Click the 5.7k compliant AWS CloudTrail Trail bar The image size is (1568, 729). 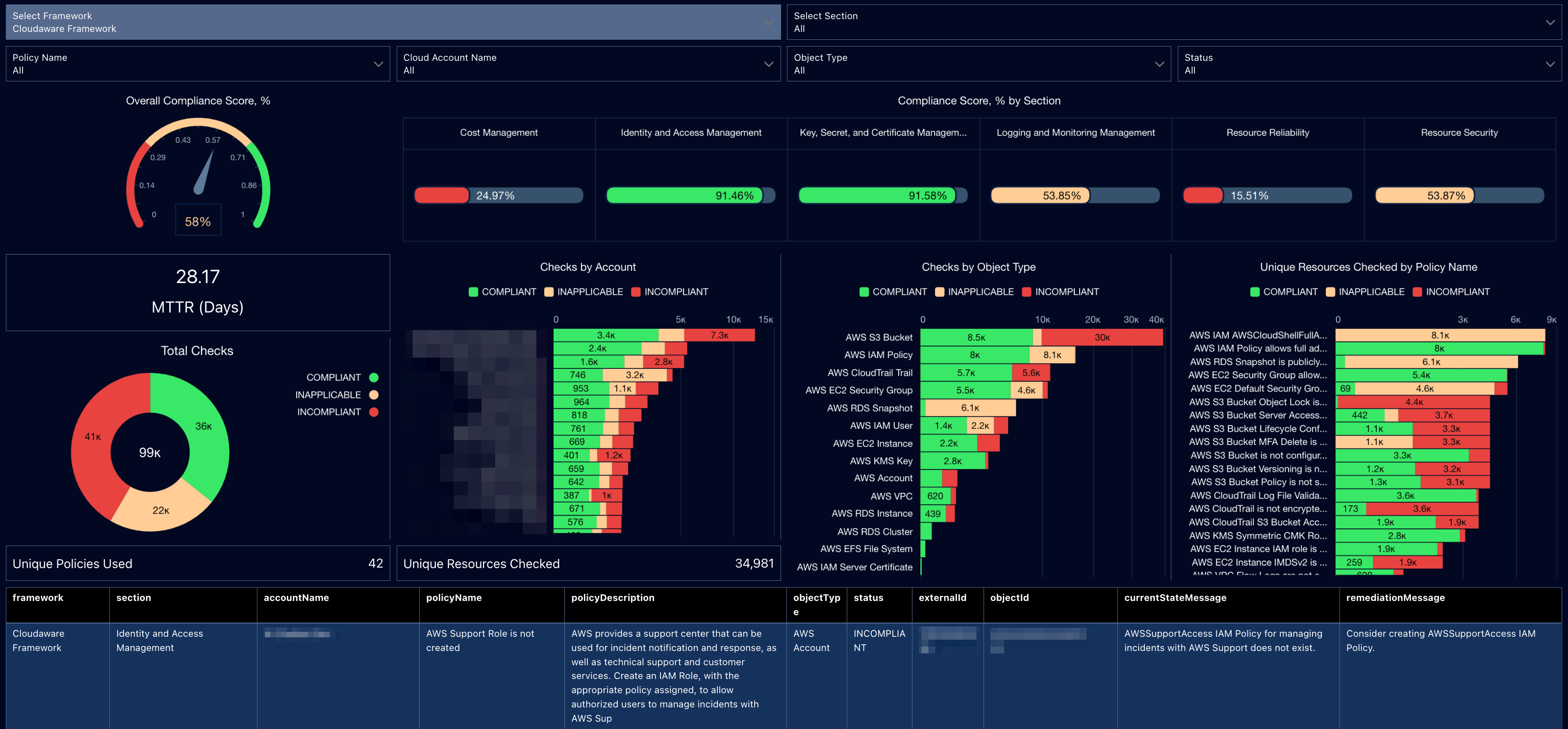[966, 373]
